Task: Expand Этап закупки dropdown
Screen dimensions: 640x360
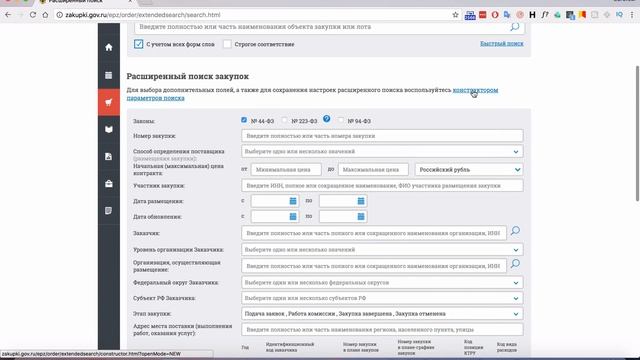Action: coord(382,313)
